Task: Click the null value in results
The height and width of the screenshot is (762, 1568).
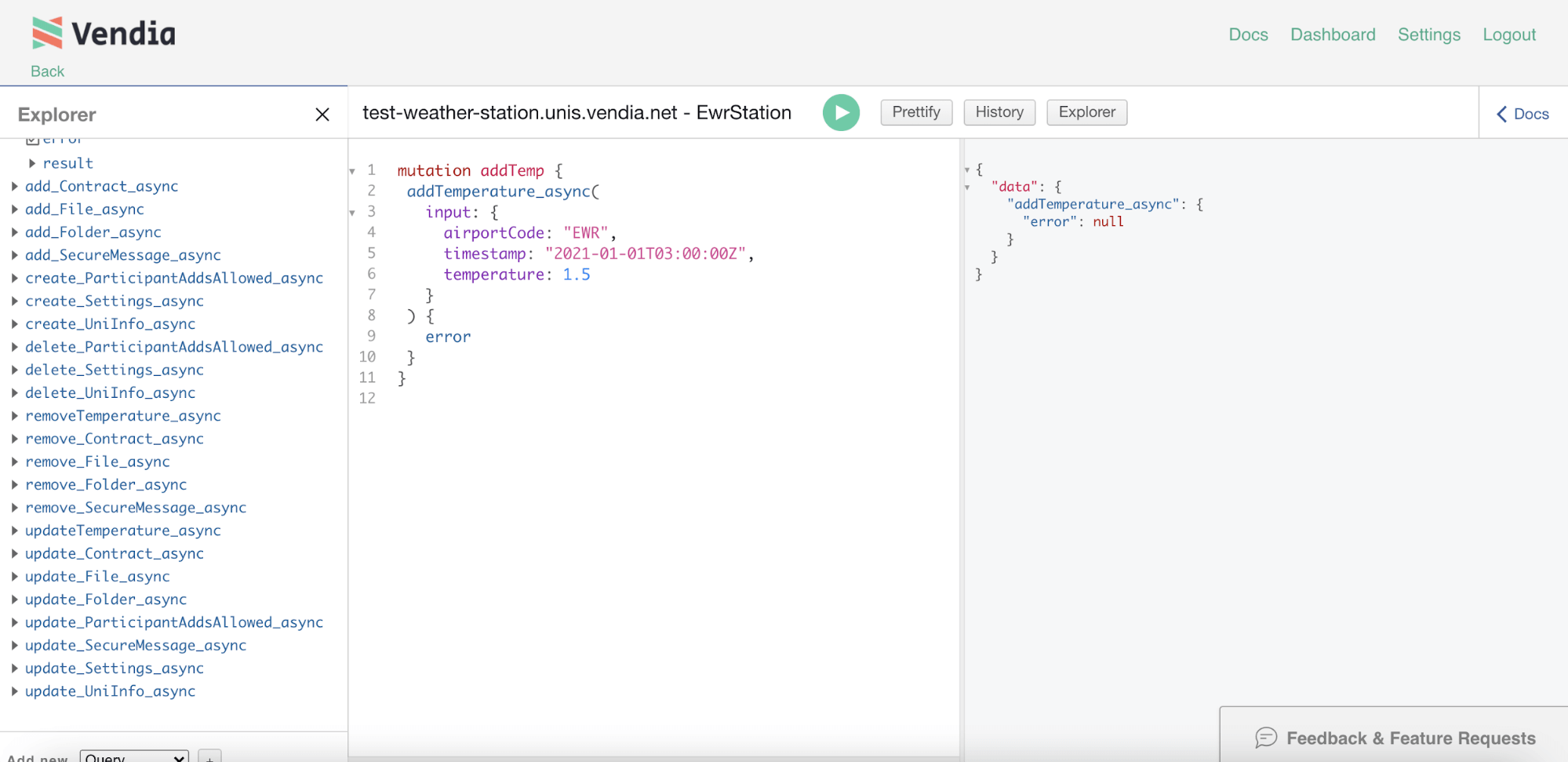Action: (1108, 222)
